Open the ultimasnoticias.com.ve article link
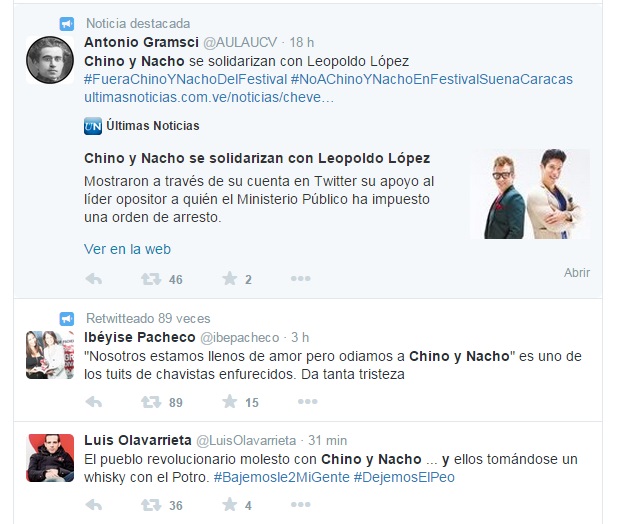Screen dimensions: 620x524 (x=209, y=97)
